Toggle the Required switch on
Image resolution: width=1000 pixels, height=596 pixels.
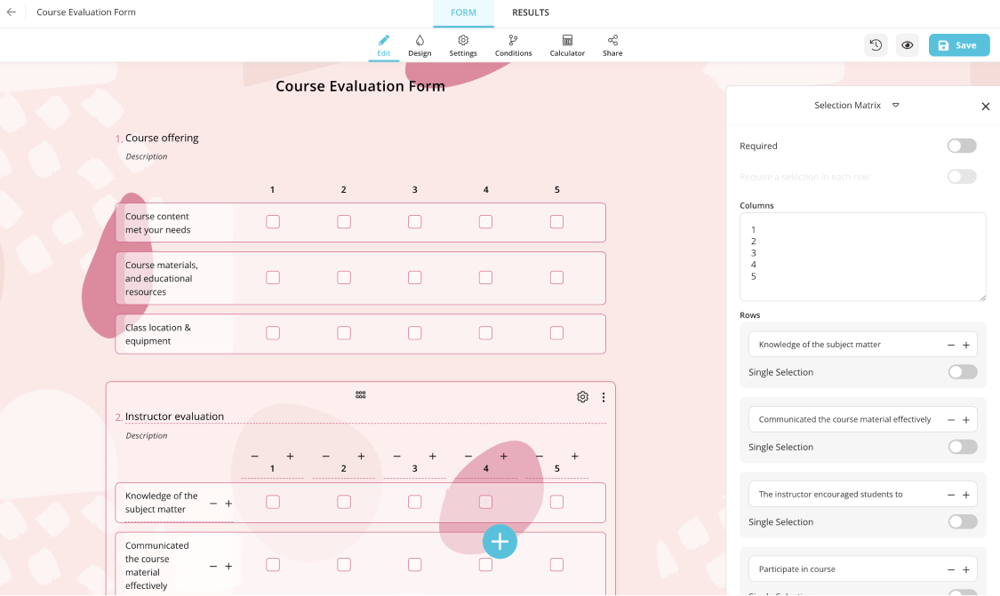point(961,146)
